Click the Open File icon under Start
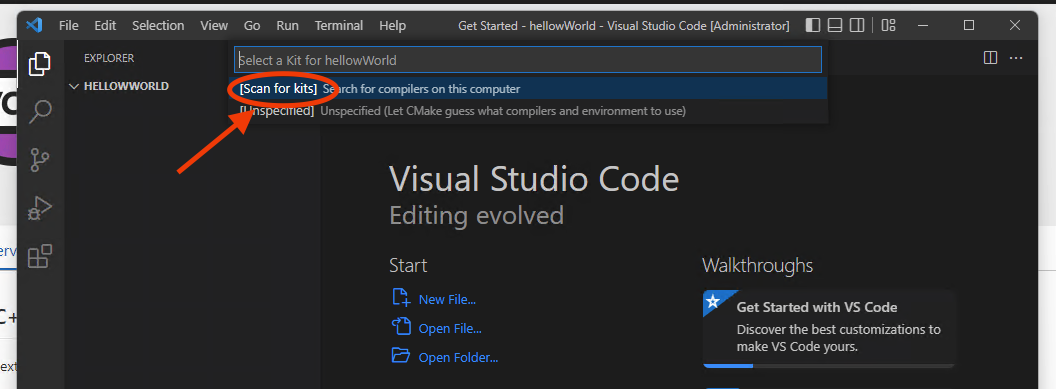Viewport: 1056px width, 389px height. coord(401,327)
